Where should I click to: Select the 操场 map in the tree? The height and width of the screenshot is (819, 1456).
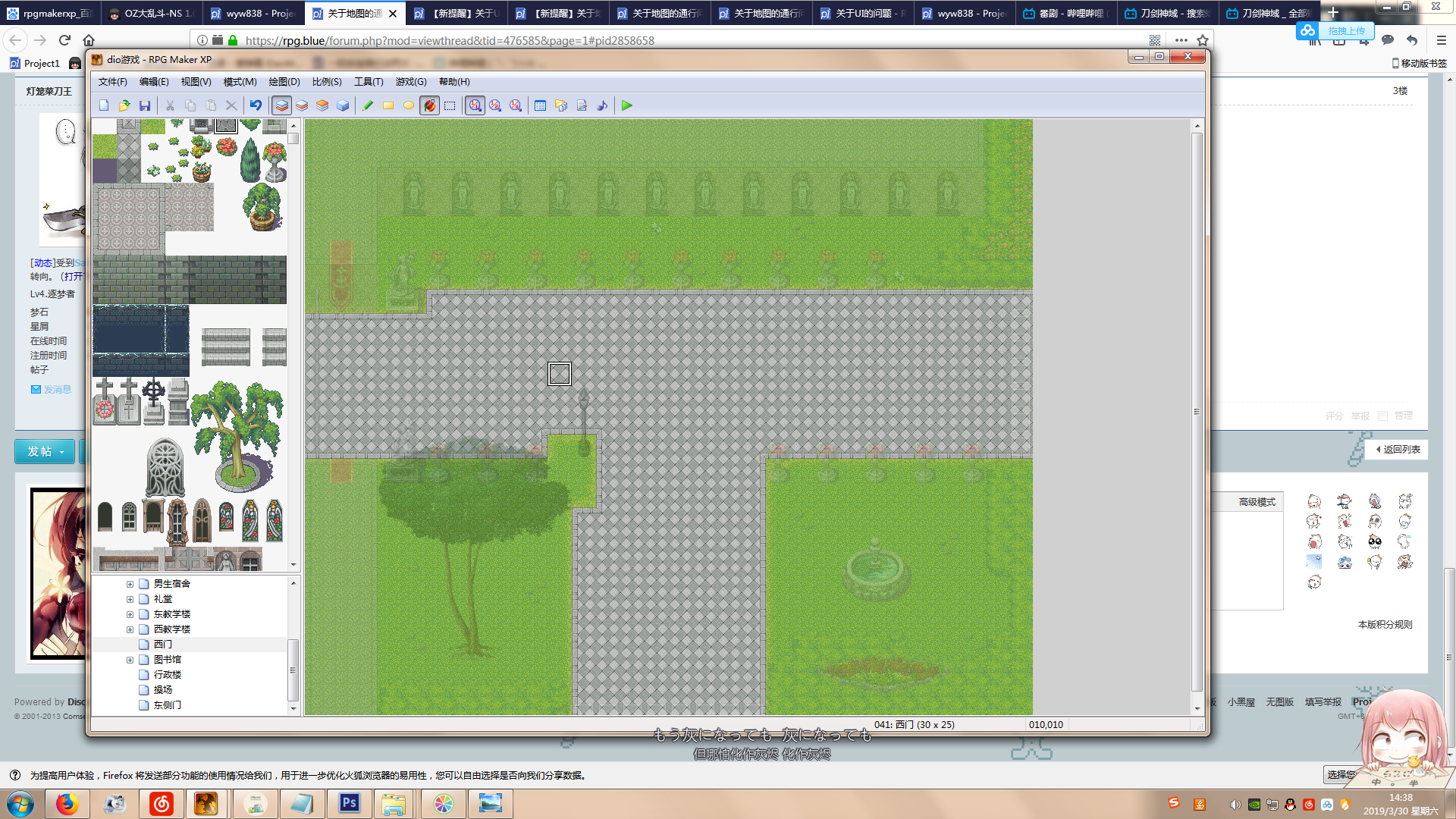tap(163, 690)
